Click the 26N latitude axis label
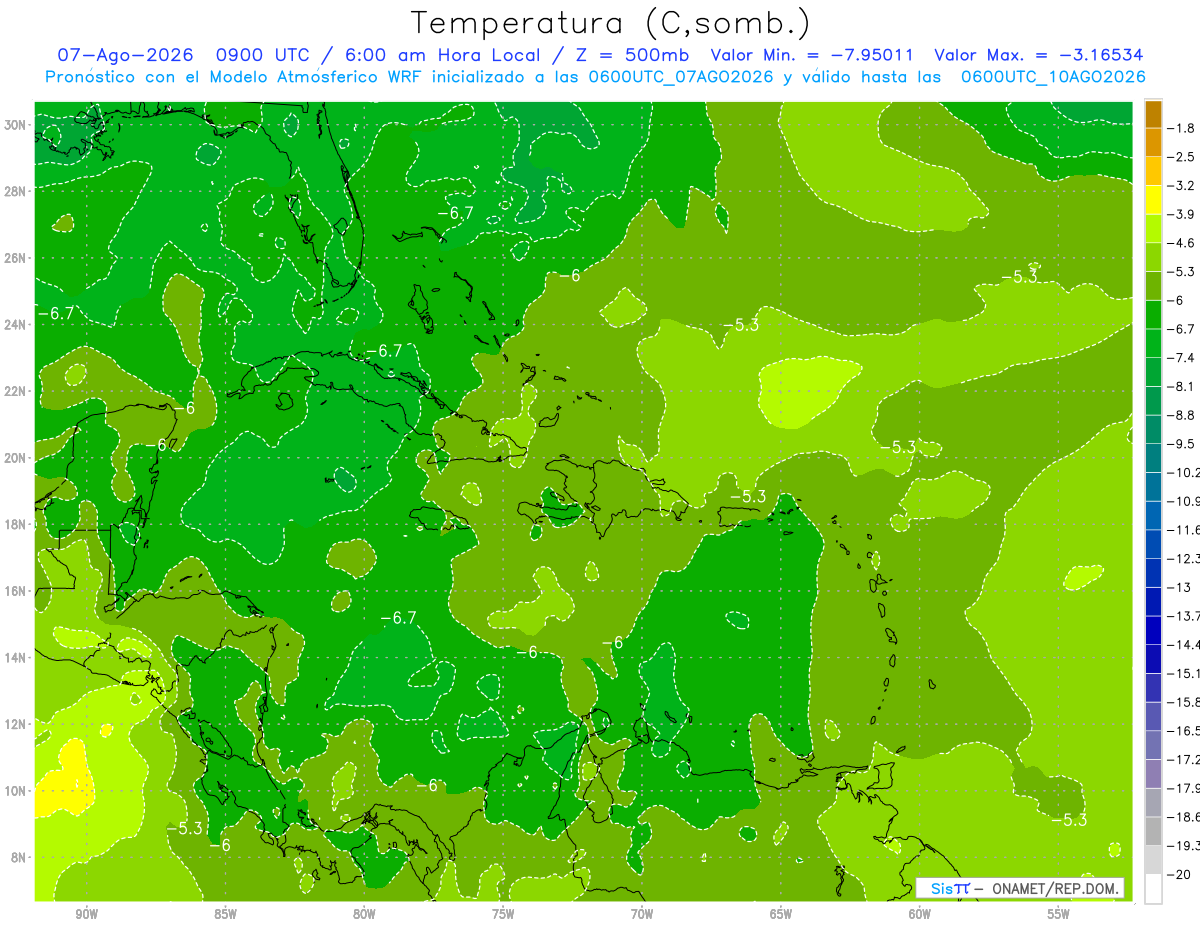Screen dimensions: 1200x927 coord(16,258)
